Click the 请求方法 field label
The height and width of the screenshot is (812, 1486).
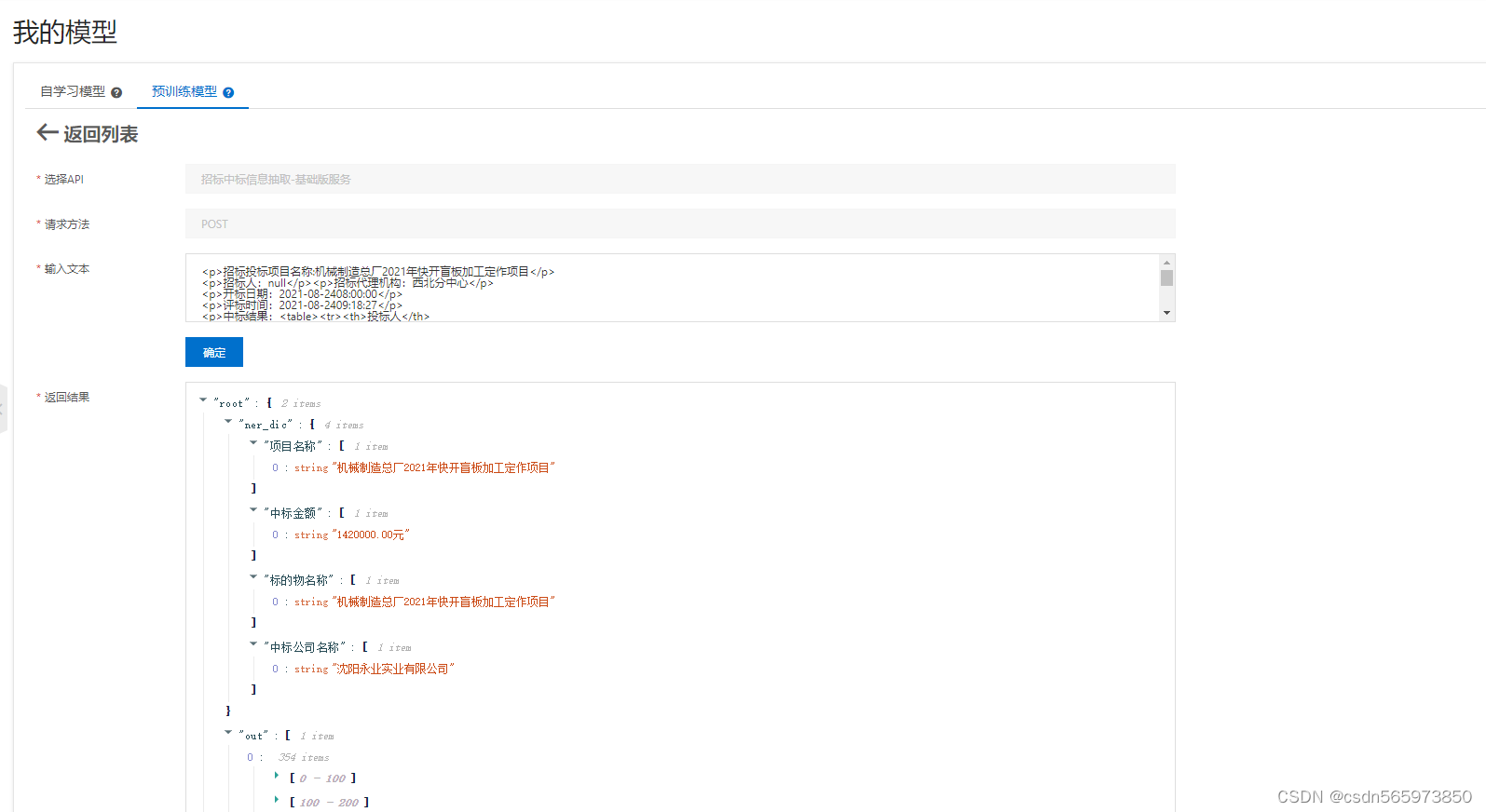[x=67, y=223]
